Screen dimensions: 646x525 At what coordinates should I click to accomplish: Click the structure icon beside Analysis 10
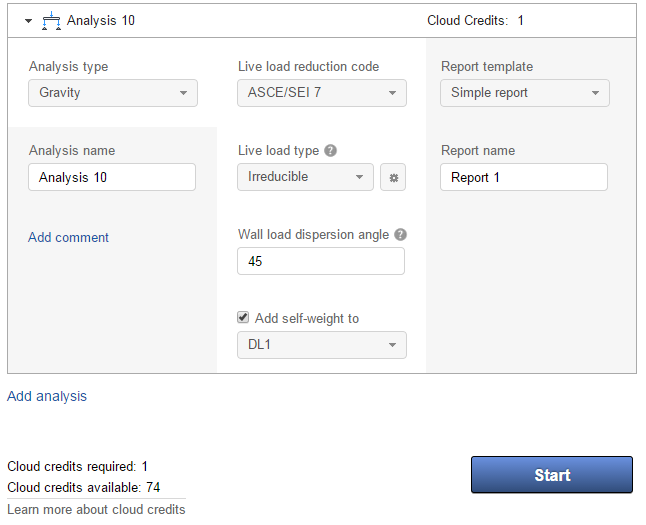[51, 20]
